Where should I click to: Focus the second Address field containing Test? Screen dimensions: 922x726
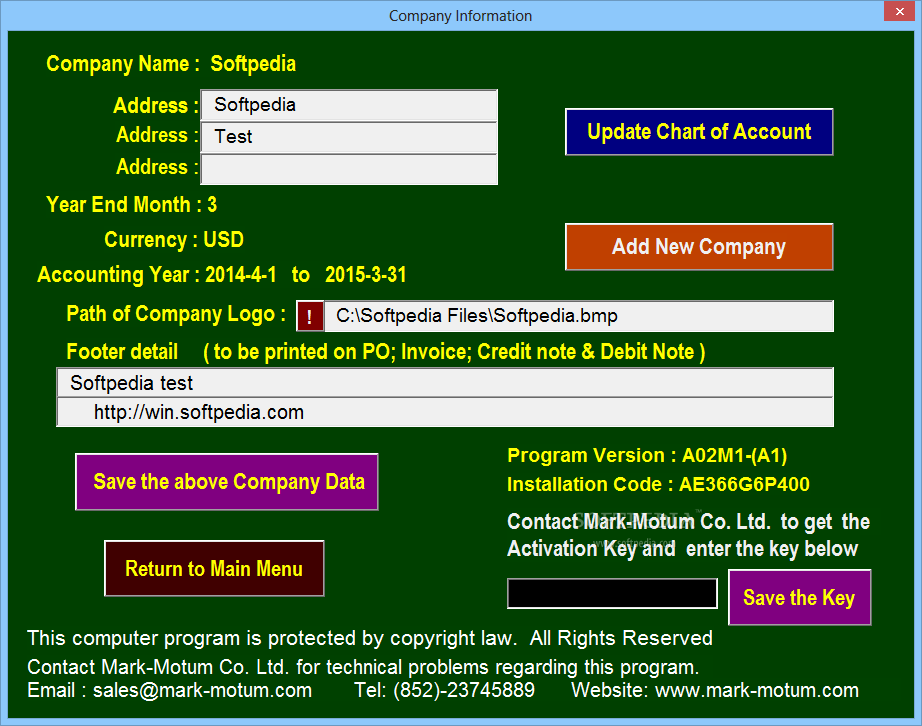[349, 137]
